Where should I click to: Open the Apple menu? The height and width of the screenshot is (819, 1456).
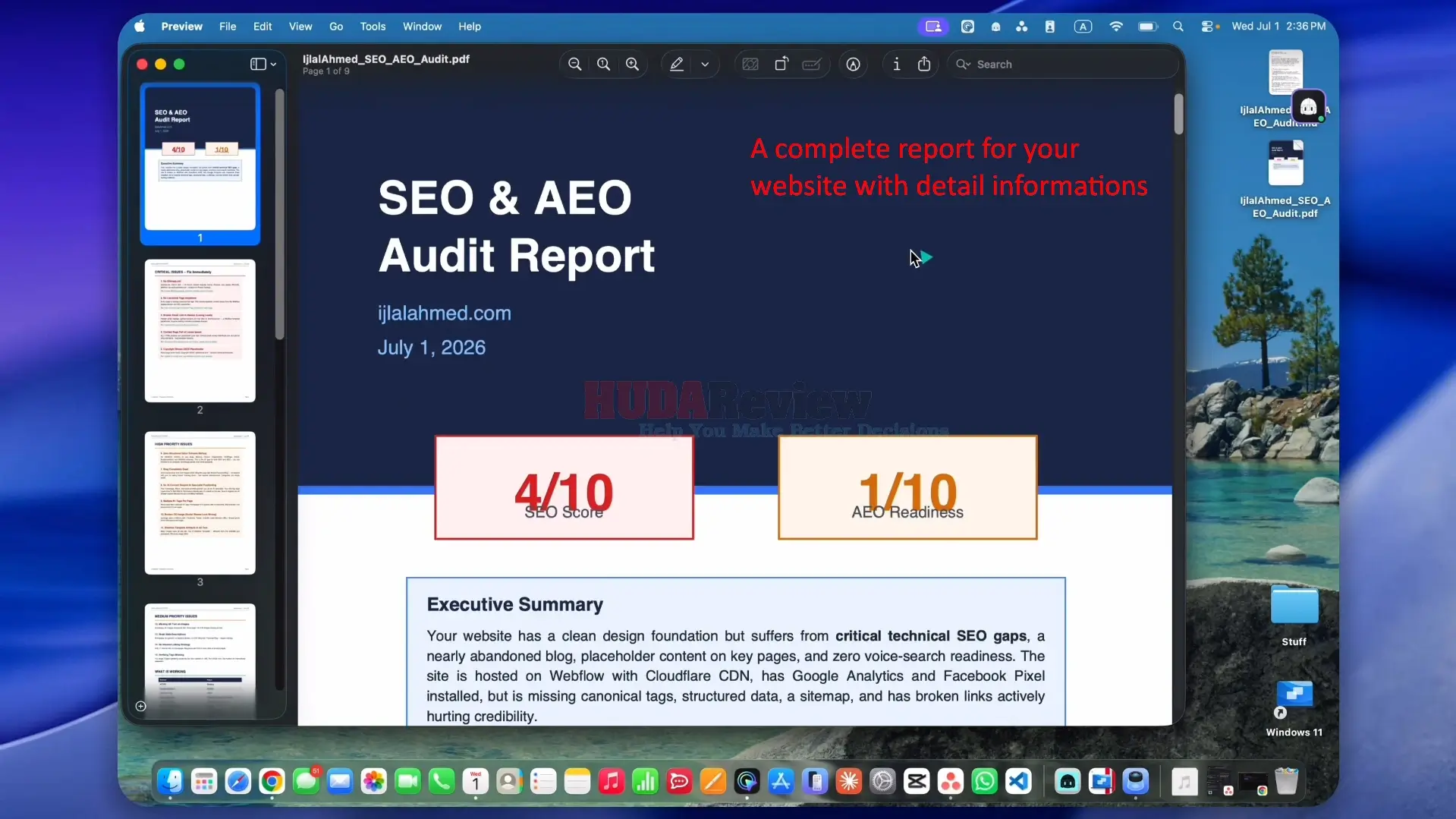point(140,27)
